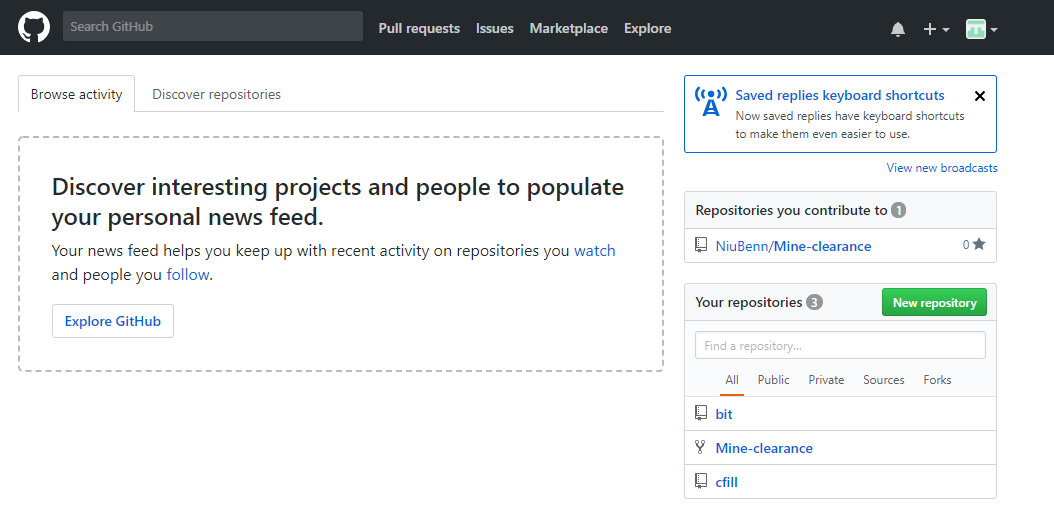1054x526 pixels.
Task: Click the fork icon next to Mine-clearance
Action: [x=700, y=447]
